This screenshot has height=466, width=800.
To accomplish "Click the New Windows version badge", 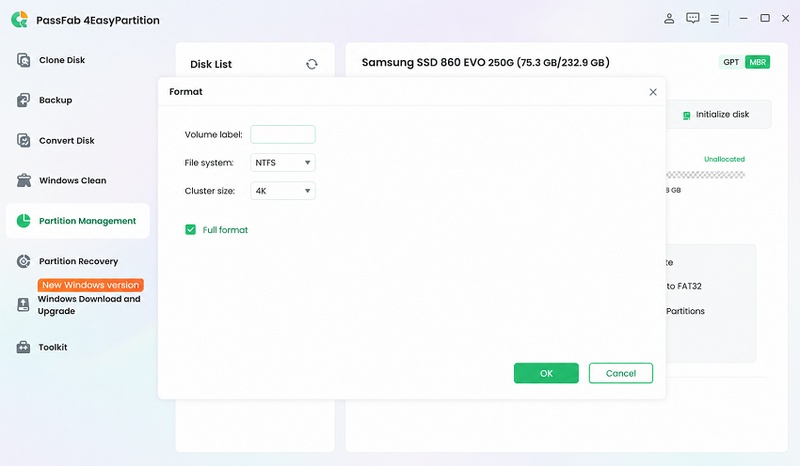I will pos(90,285).
